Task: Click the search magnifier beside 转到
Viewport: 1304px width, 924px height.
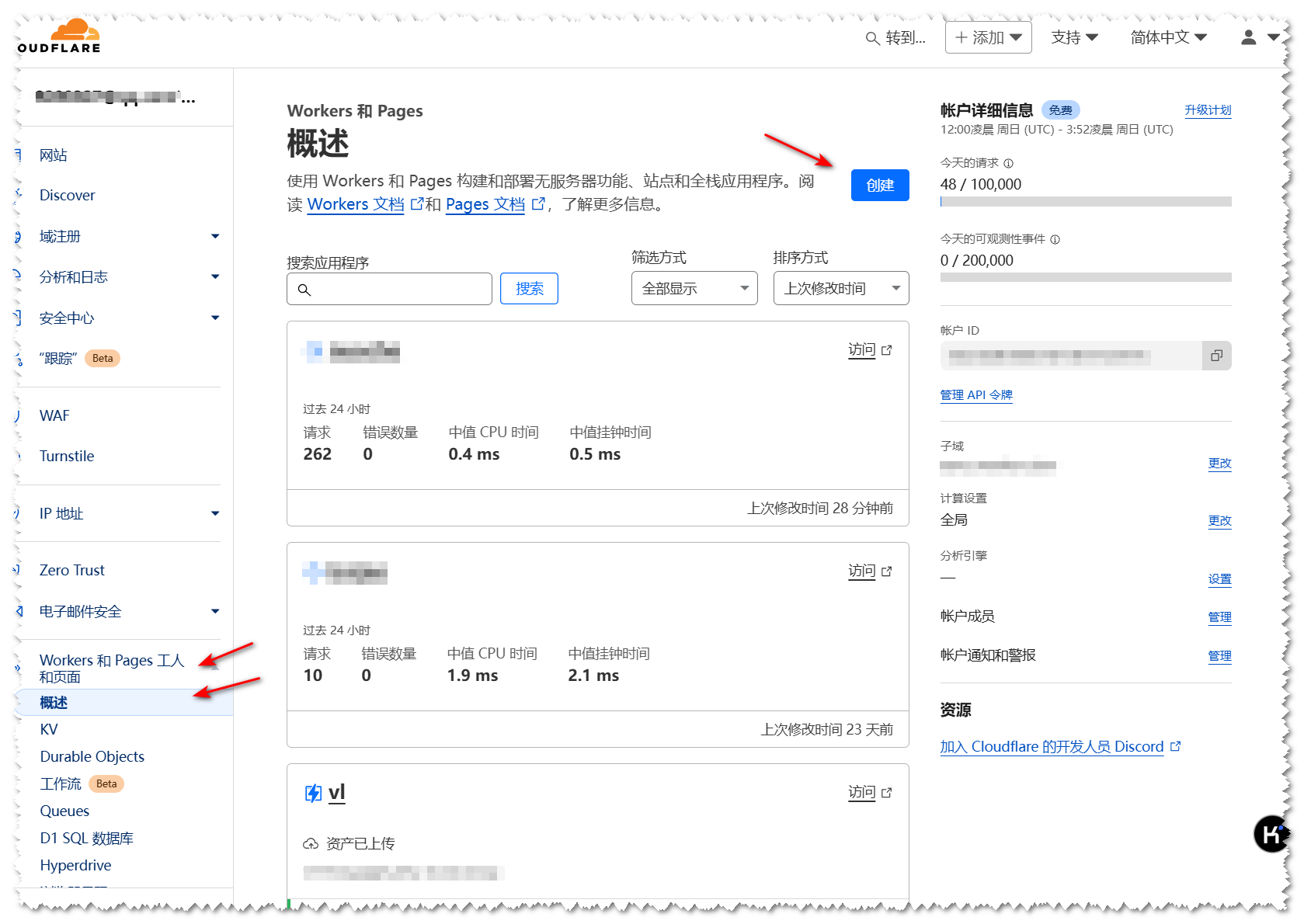Action: coord(872,38)
